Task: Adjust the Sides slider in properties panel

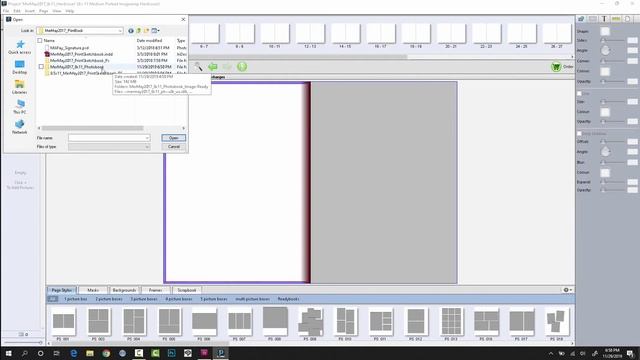Action: (x=613, y=40)
